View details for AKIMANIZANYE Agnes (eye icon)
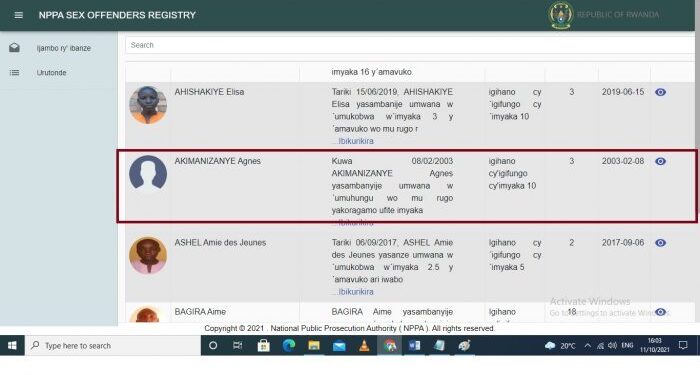 [660, 161]
